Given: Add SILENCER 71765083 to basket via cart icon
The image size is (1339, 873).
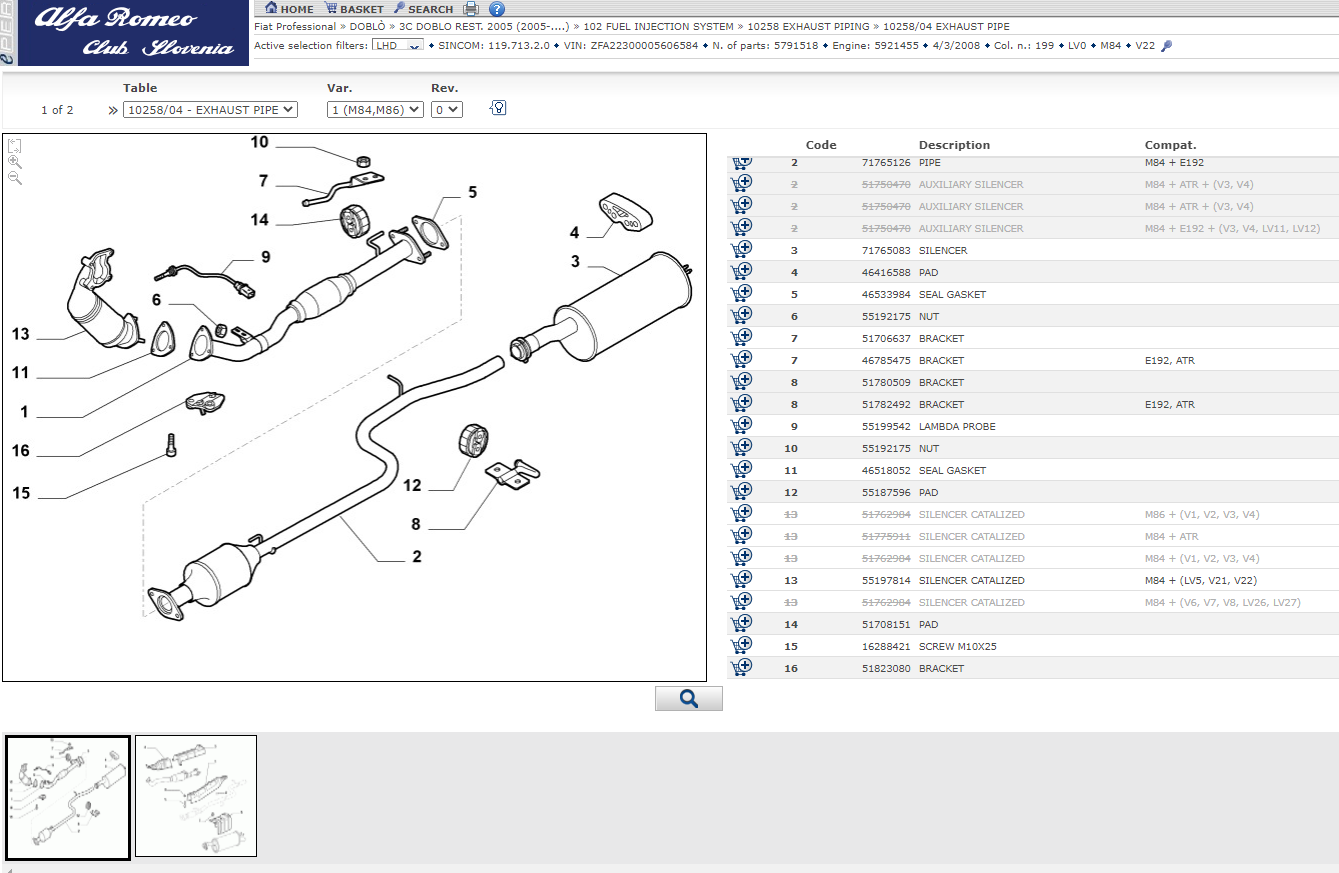Looking at the screenshot, I should pos(742,250).
